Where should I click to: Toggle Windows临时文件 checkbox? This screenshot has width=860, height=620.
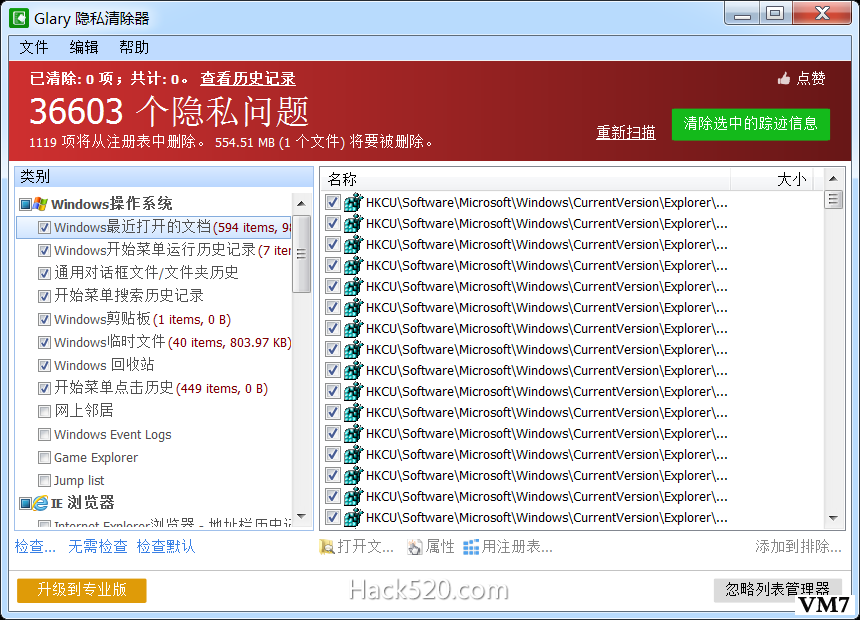click(x=44, y=342)
